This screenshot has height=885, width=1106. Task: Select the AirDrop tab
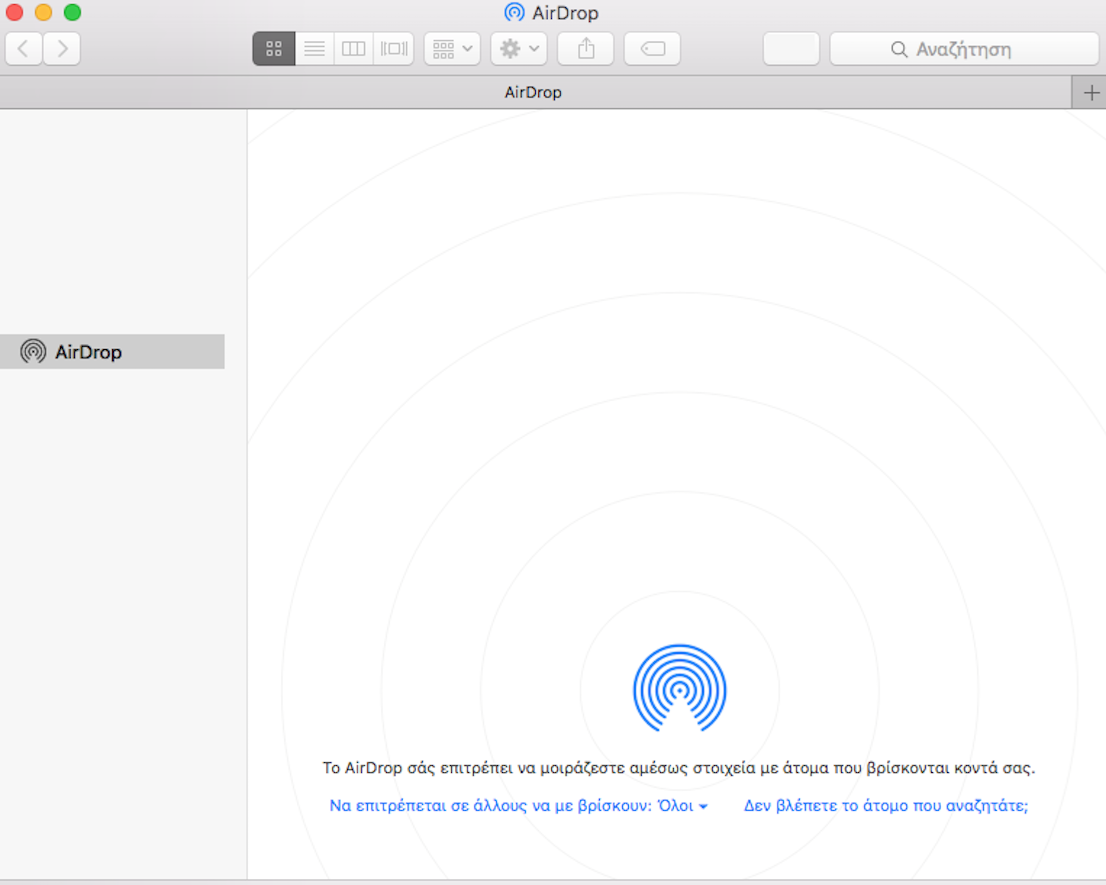click(535, 92)
